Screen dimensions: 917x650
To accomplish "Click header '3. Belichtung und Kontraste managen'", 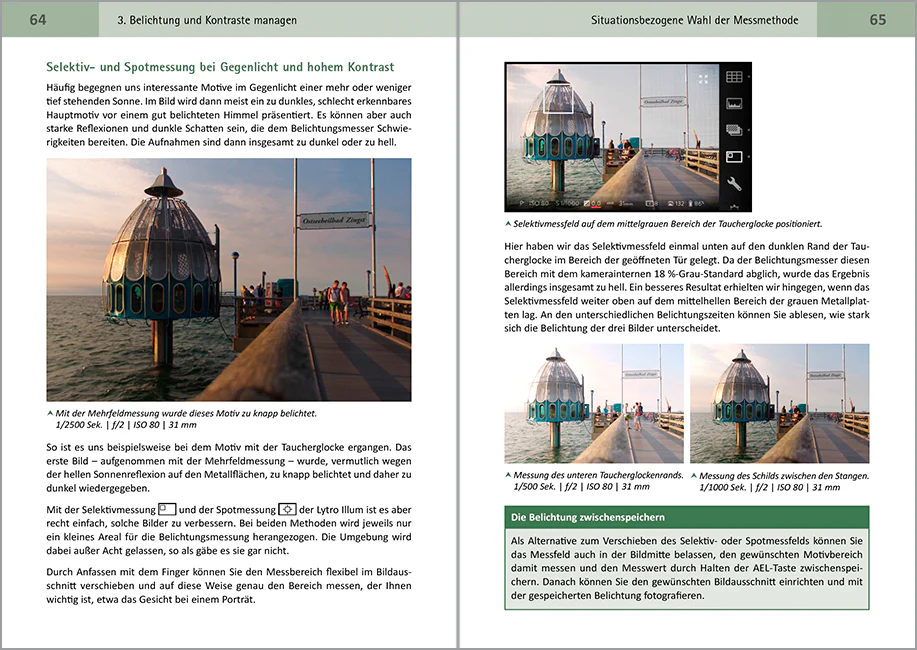I will coord(207,20).
